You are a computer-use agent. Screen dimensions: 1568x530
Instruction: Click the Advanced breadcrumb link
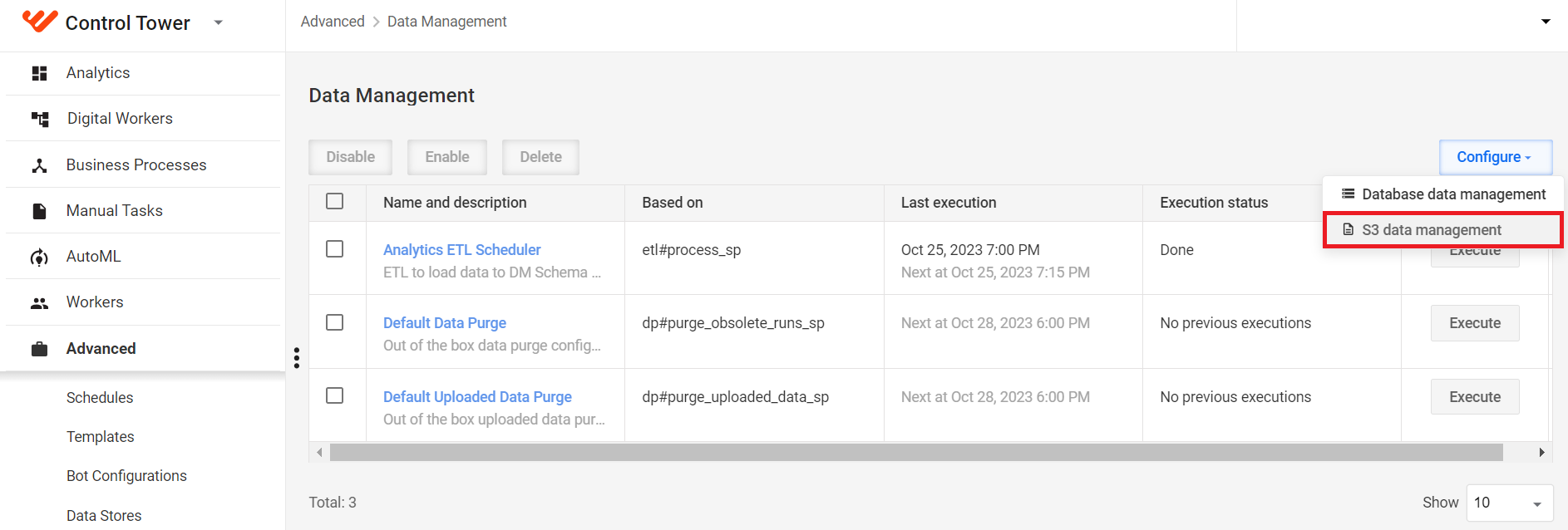[x=333, y=22]
